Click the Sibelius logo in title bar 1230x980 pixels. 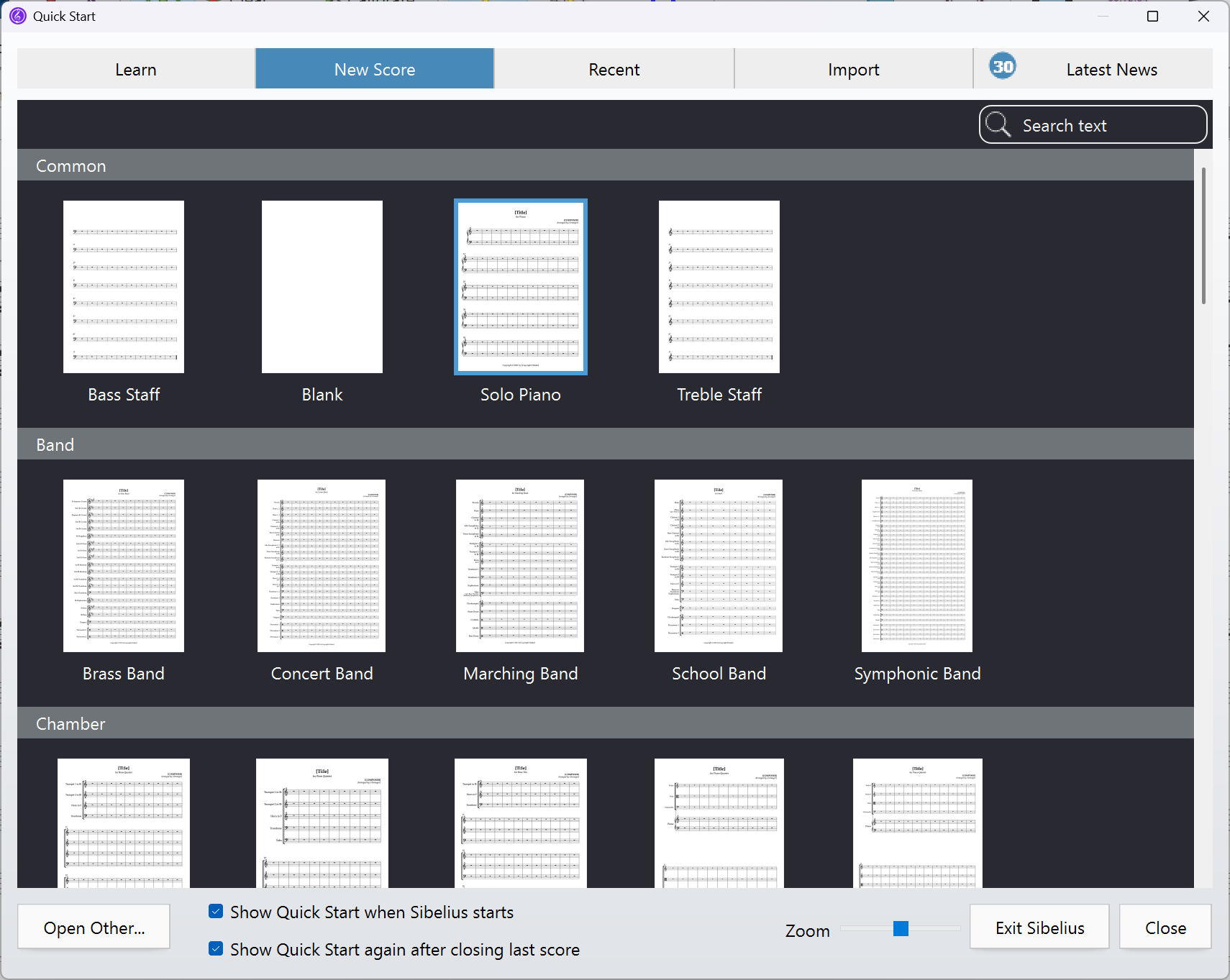click(18, 16)
